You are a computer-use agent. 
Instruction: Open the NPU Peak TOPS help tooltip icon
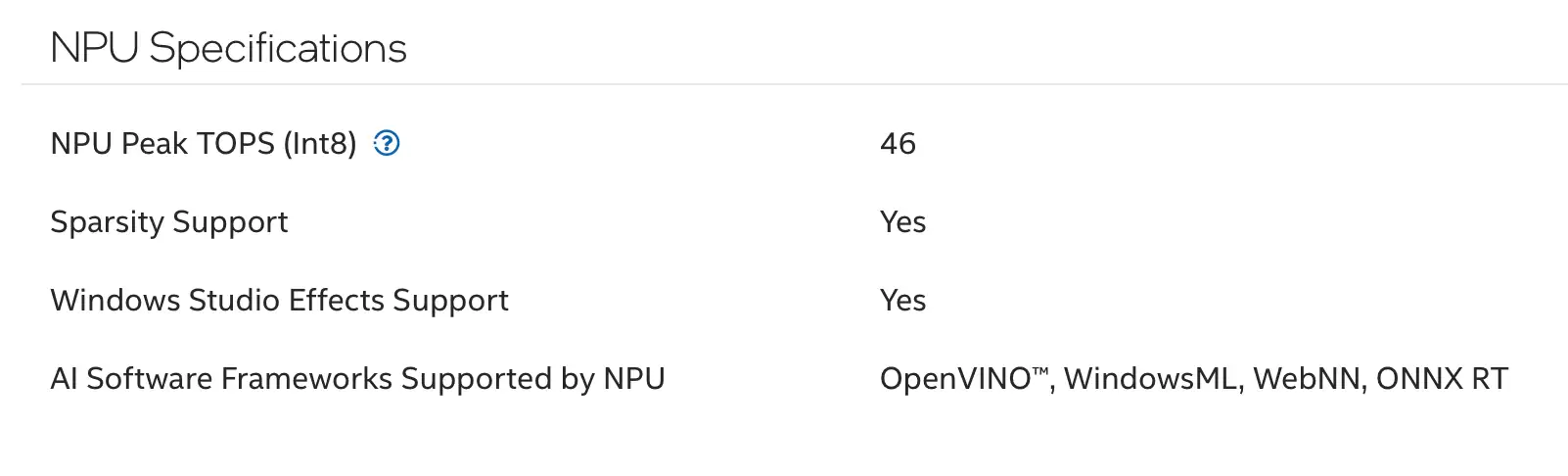[x=387, y=144]
